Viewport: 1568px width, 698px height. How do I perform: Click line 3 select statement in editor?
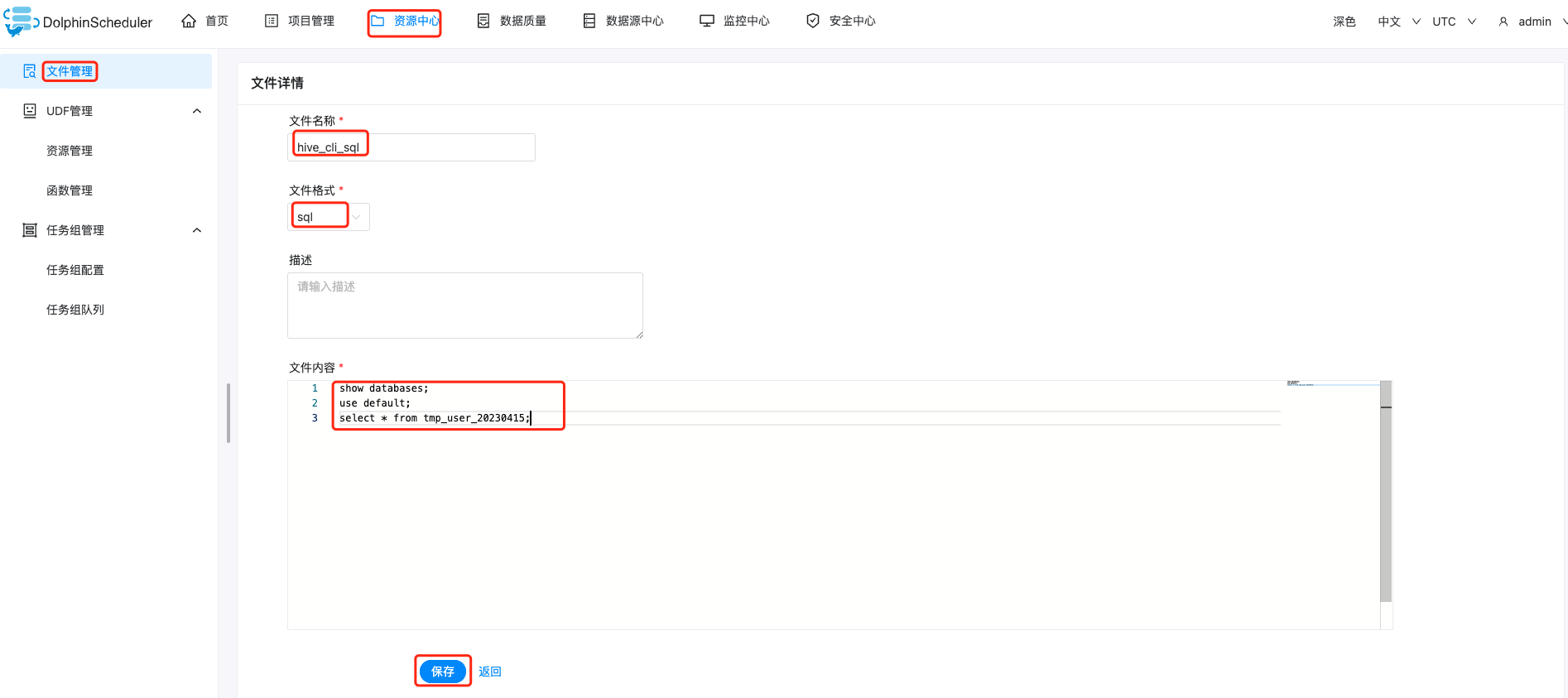pyautogui.click(x=435, y=418)
